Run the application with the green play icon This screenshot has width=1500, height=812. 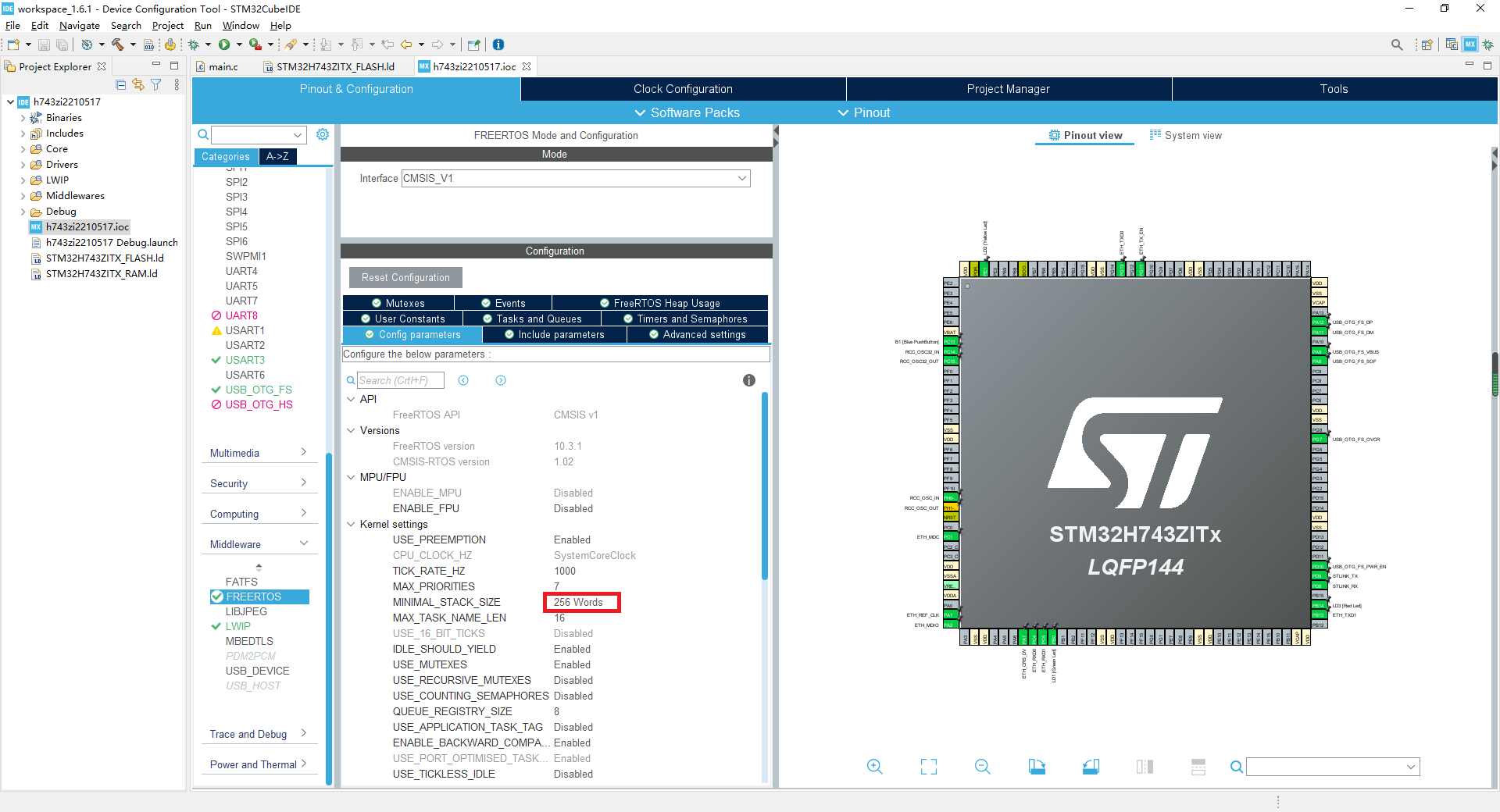[225, 45]
